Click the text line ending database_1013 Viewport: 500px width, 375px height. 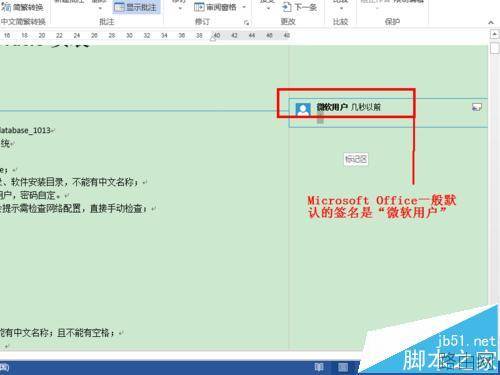pos(27,130)
